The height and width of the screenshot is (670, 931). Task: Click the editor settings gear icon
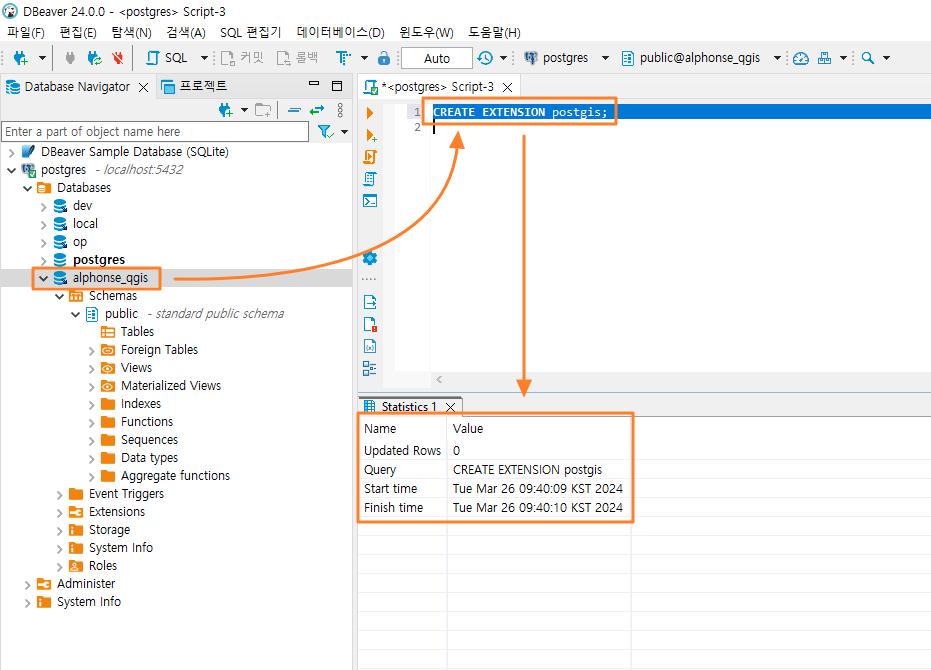click(x=370, y=258)
